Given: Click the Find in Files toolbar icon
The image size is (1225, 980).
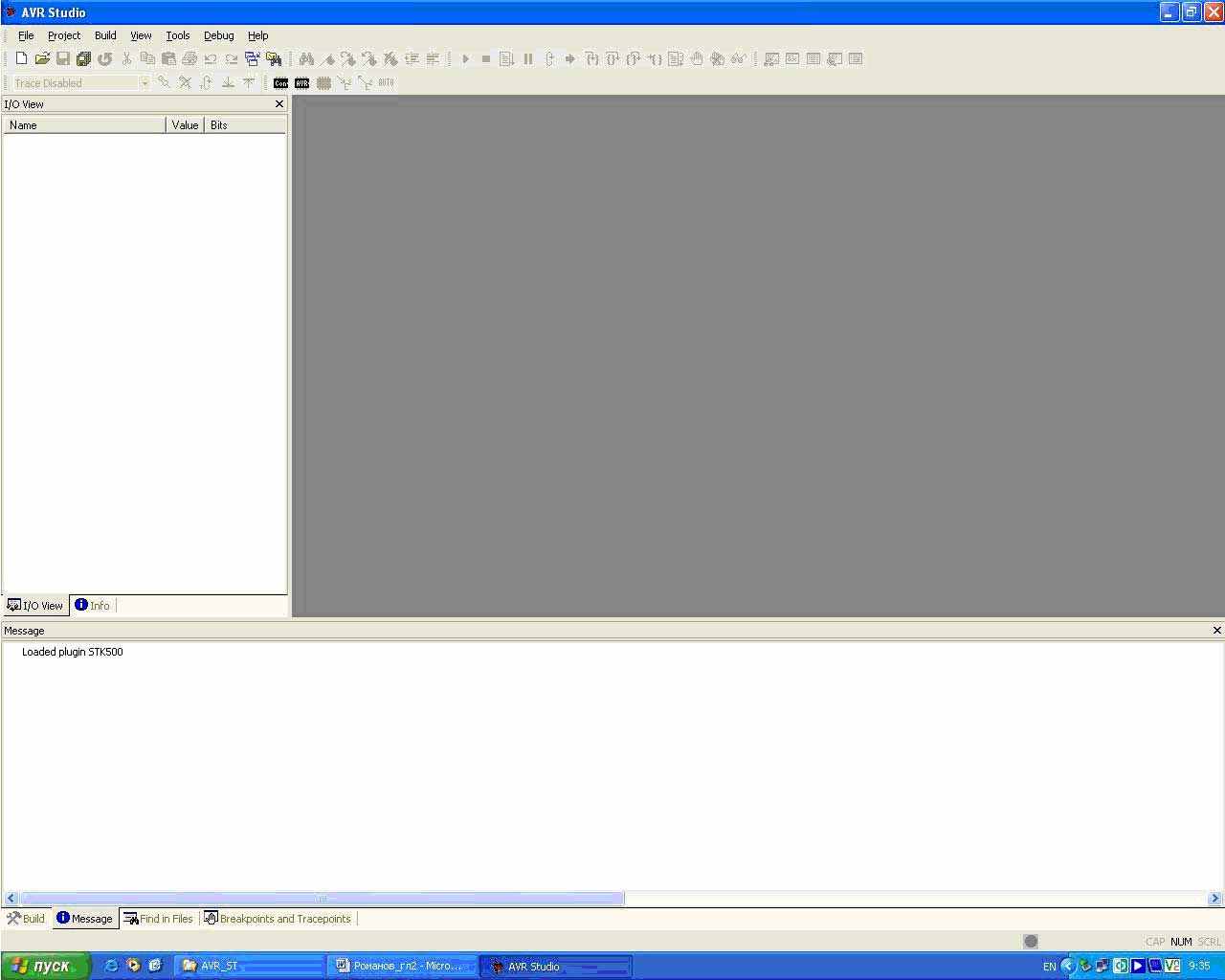Looking at the screenshot, I should click(x=274, y=58).
